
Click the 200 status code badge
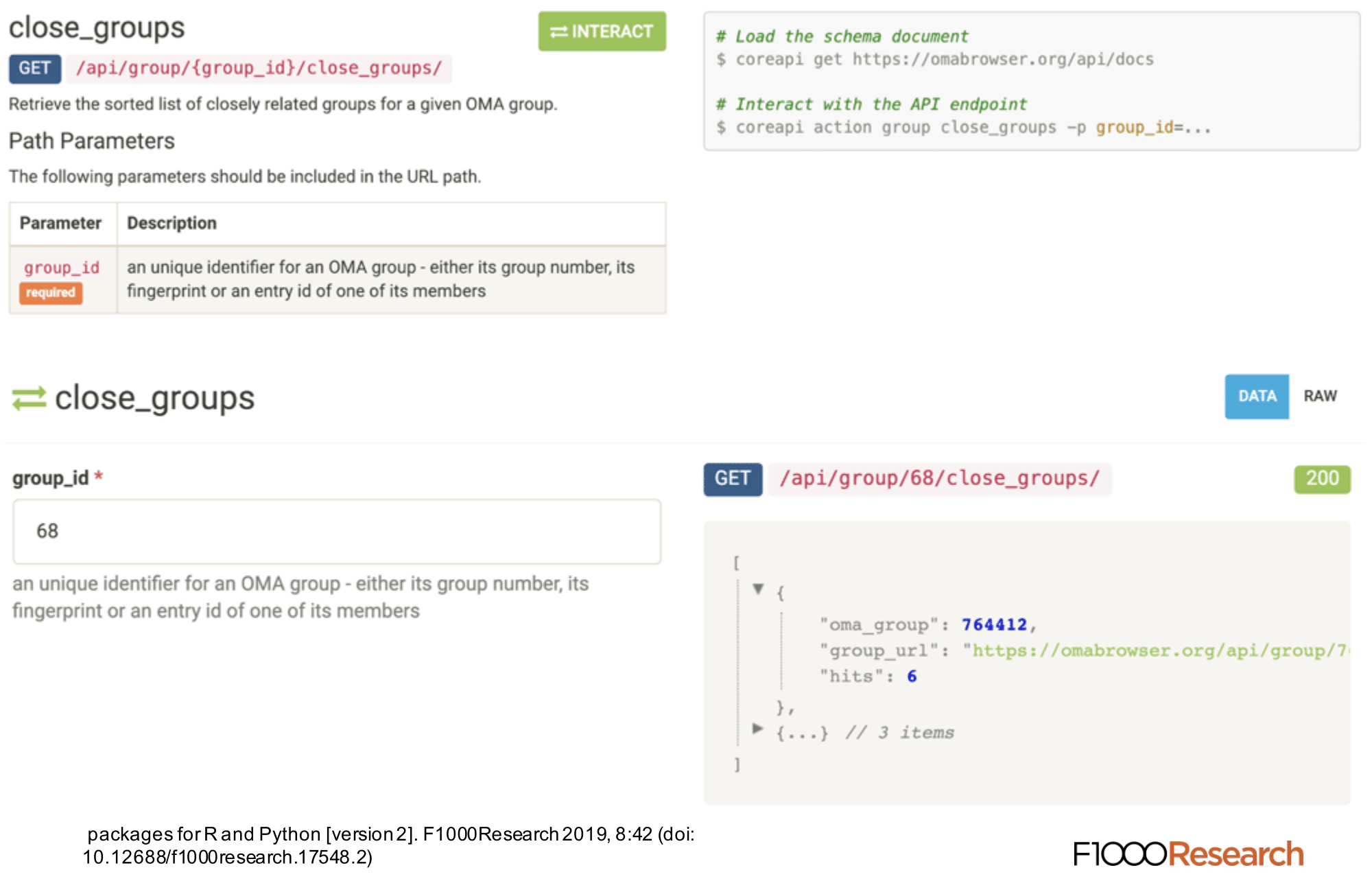pos(1321,478)
